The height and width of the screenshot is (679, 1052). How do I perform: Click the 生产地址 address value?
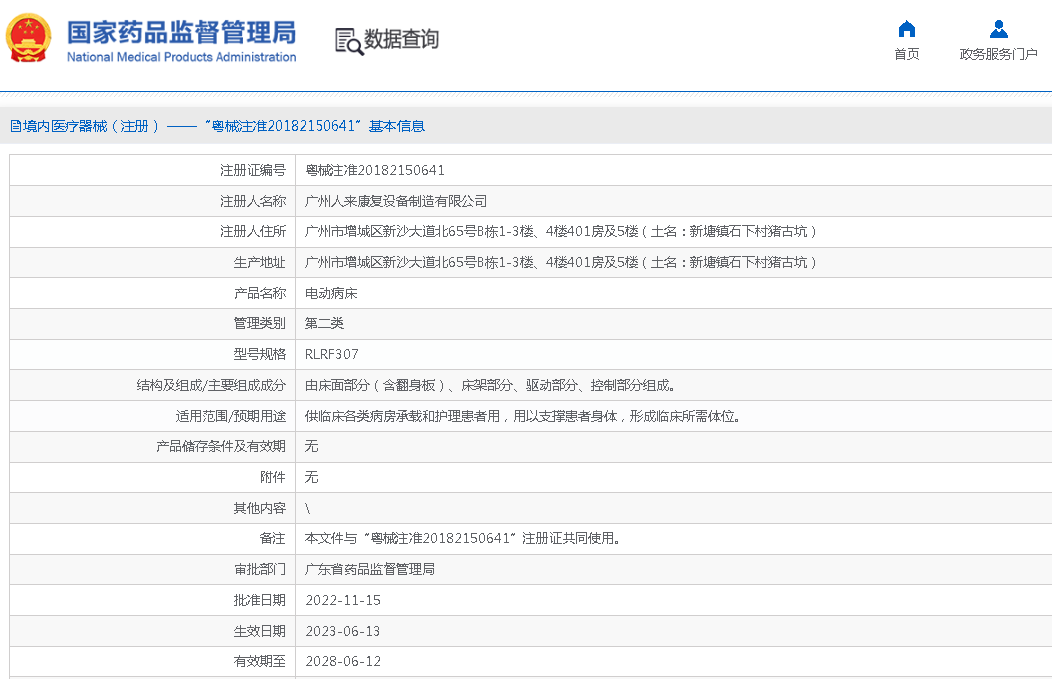(x=561, y=262)
